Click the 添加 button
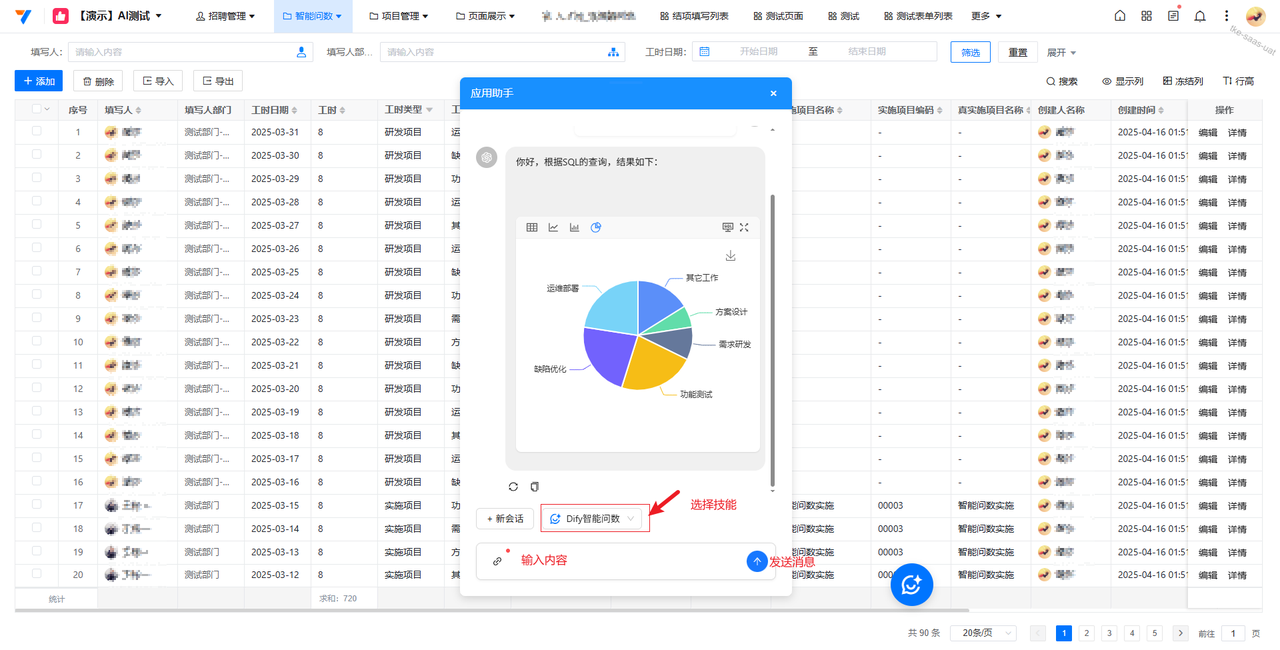1280x650 pixels. click(39, 81)
